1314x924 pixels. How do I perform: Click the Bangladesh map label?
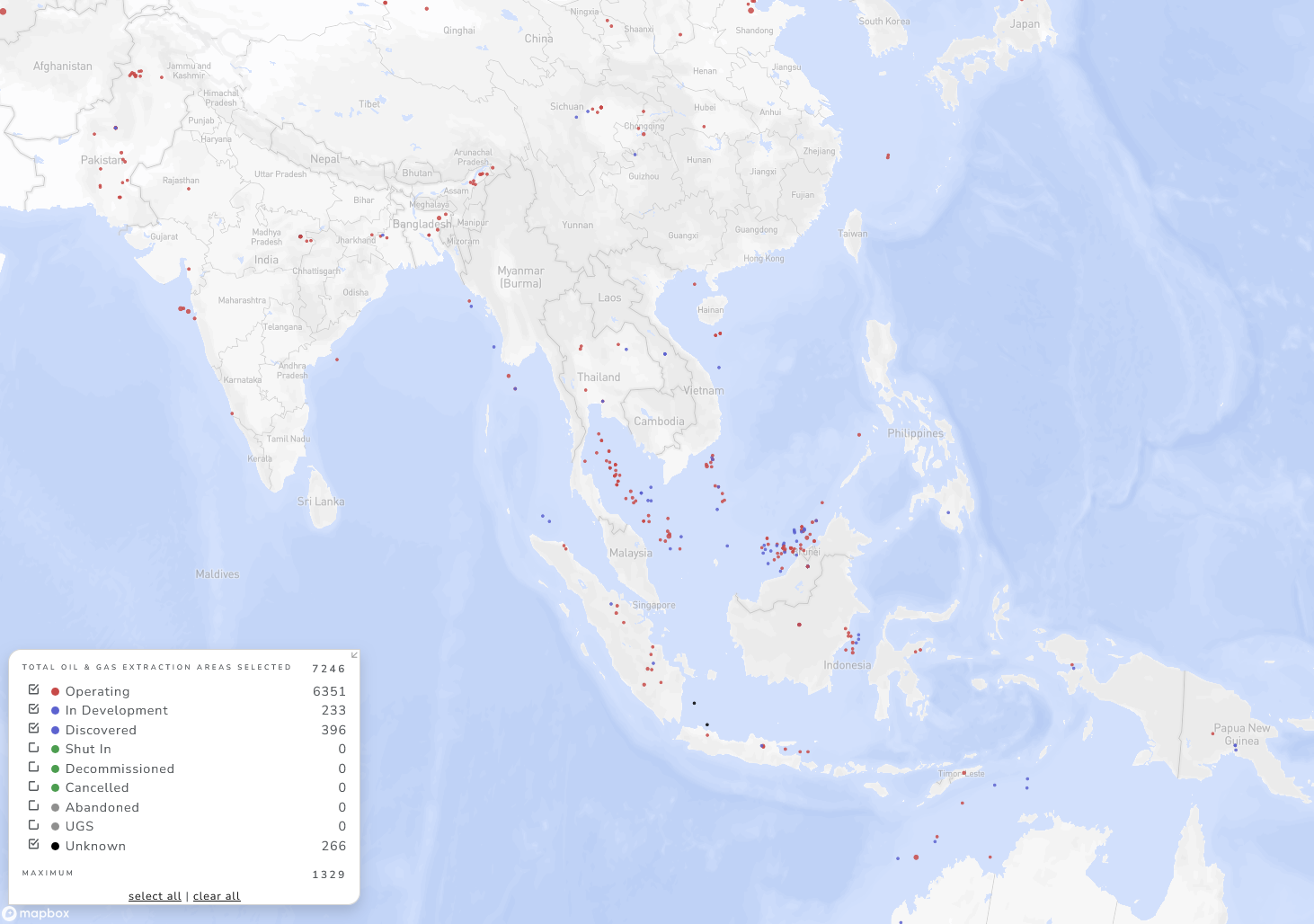tap(422, 225)
